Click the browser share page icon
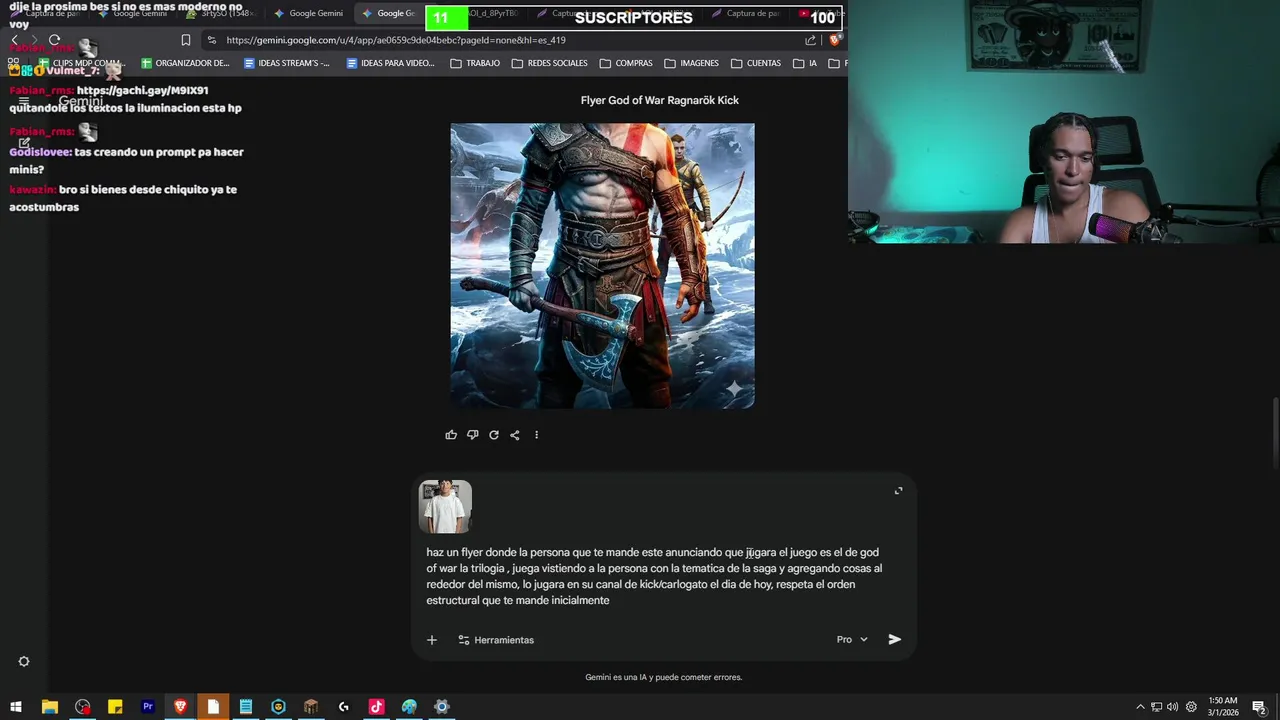This screenshot has width=1280, height=720. [x=810, y=40]
